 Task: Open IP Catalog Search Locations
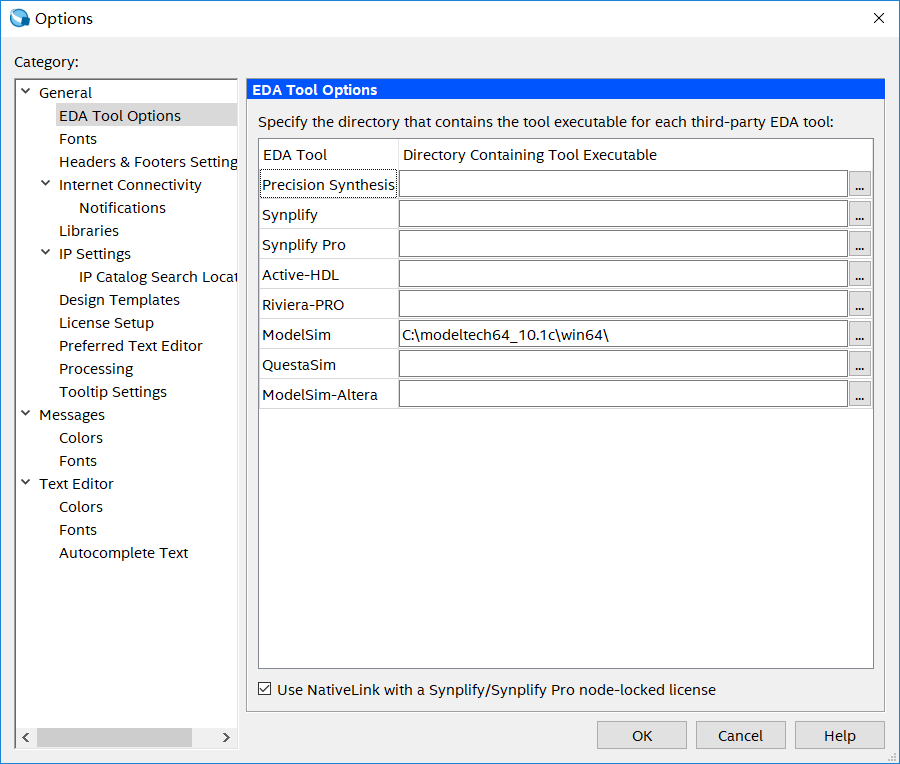coord(158,277)
